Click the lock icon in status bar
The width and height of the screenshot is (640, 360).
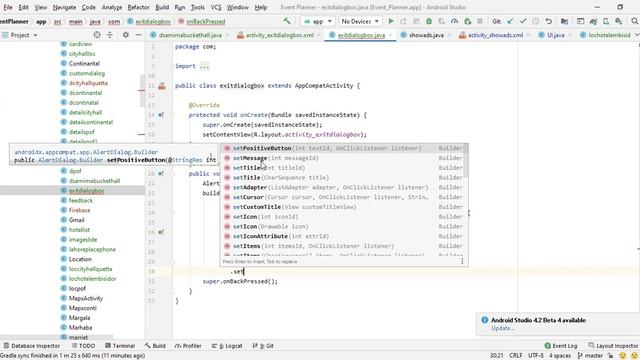click(611, 356)
